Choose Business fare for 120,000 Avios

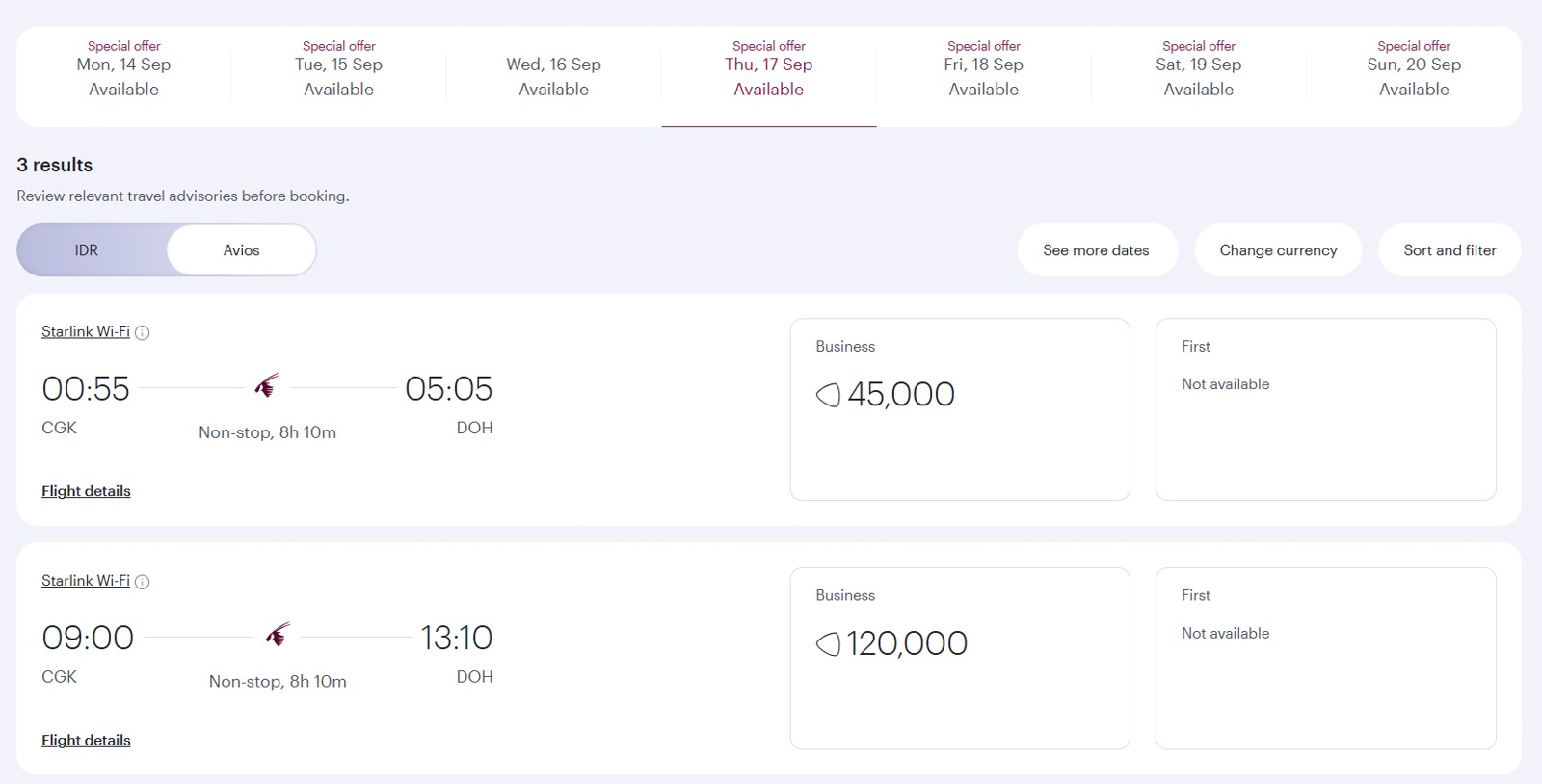coord(960,659)
